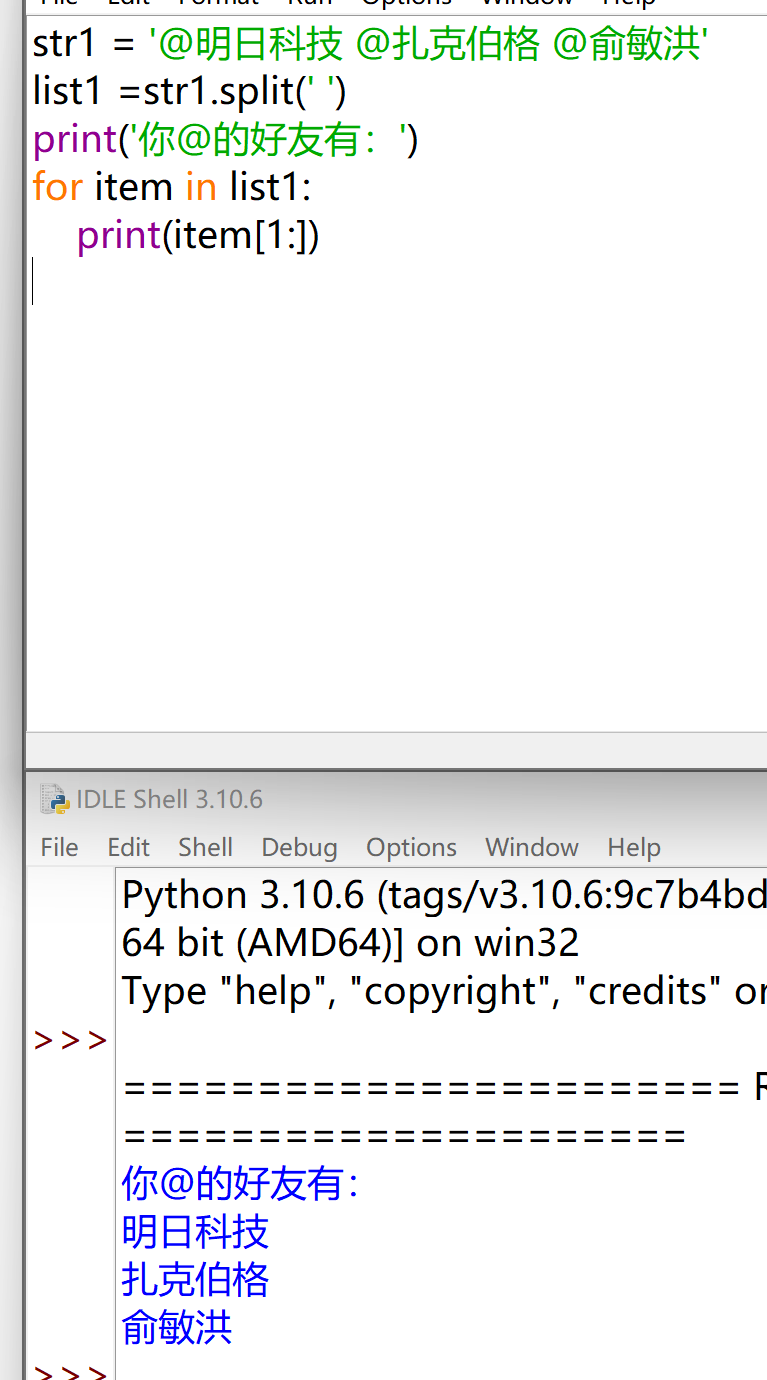Click the 扎克伯格 output line in shell

click(195, 1280)
